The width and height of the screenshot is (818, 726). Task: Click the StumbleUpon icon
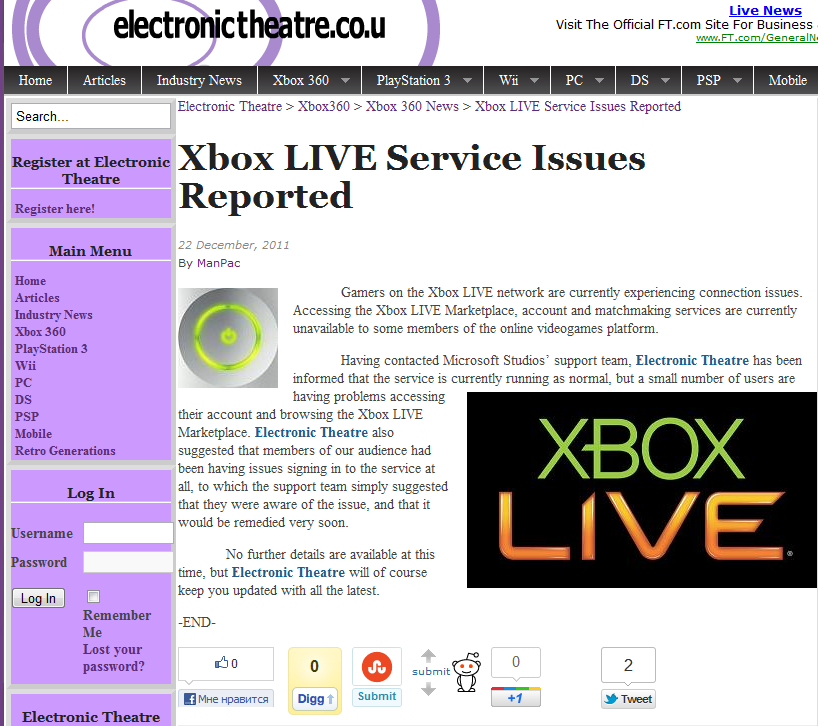377,666
